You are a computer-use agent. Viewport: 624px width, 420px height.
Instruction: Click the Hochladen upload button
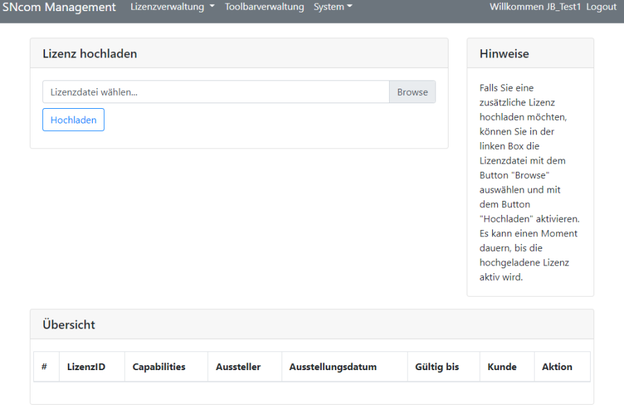[73, 120]
